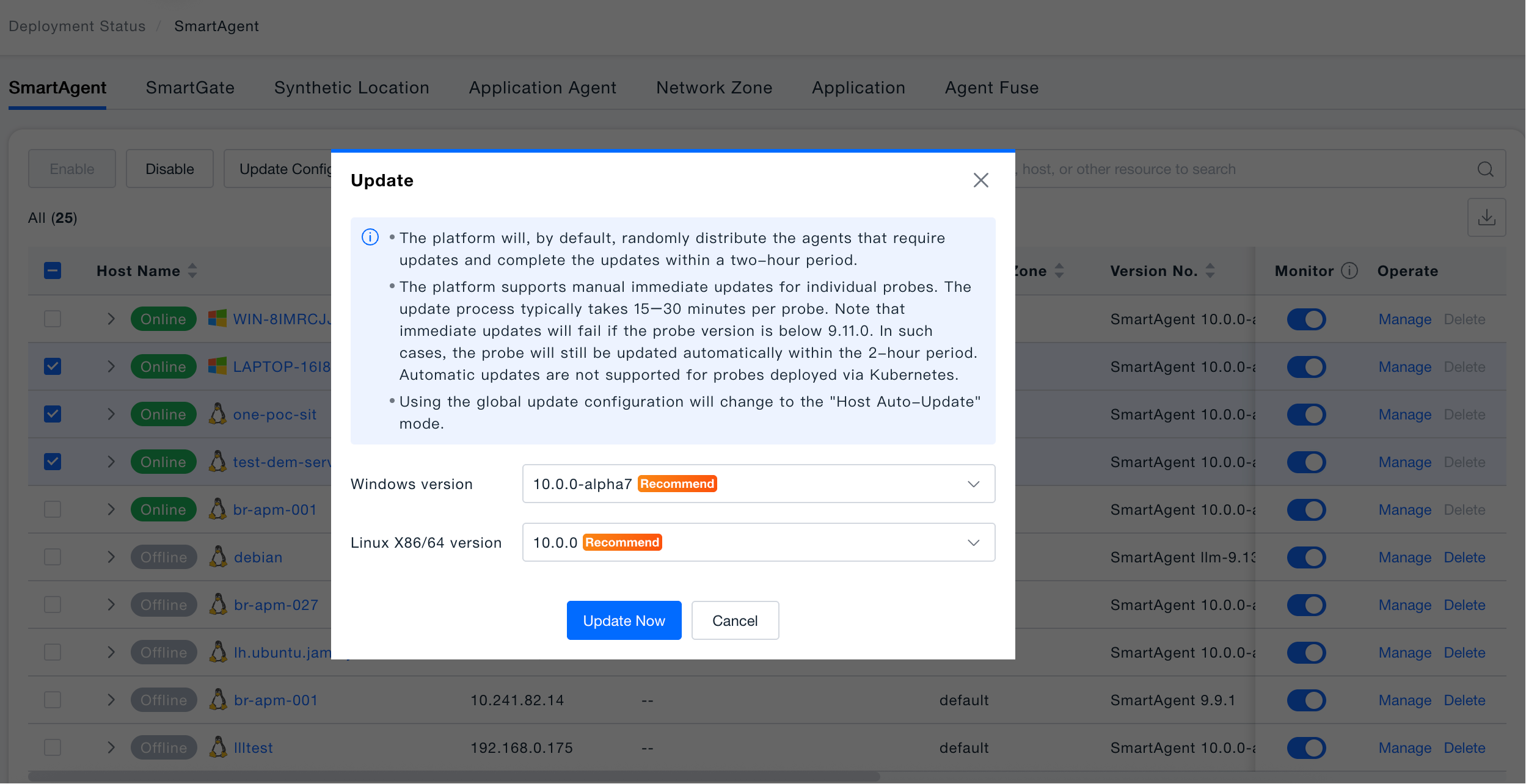1526x784 pixels.
Task: Open the Application Agent tab
Action: (x=542, y=87)
